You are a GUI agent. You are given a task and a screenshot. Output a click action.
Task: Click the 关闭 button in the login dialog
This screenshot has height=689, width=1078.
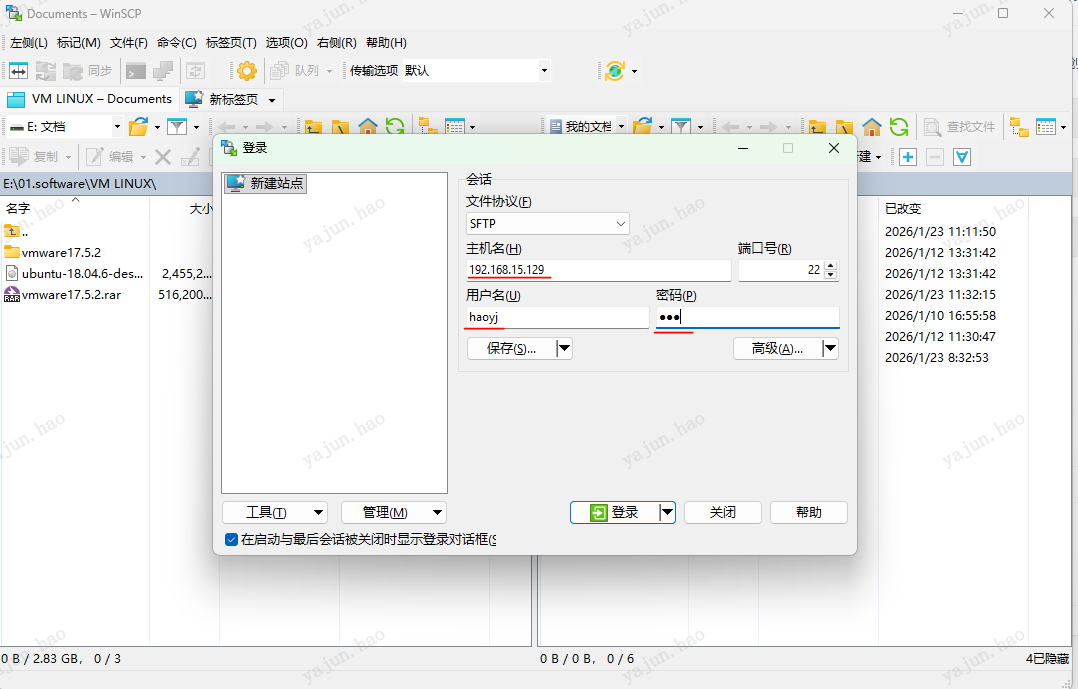pos(723,512)
